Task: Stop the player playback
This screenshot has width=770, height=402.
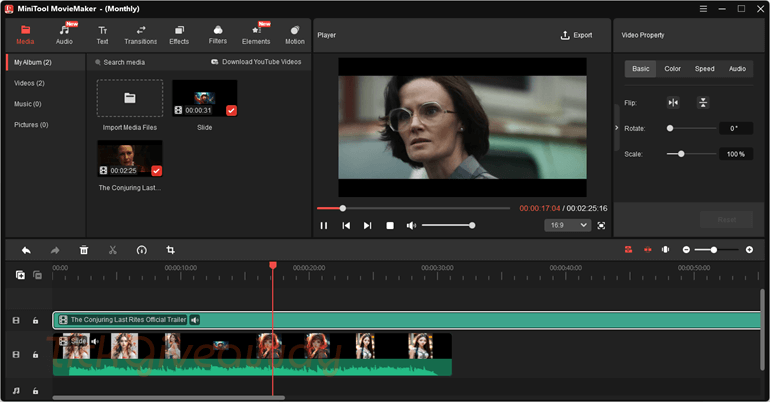Action: pyautogui.click(x=390, y=225)
